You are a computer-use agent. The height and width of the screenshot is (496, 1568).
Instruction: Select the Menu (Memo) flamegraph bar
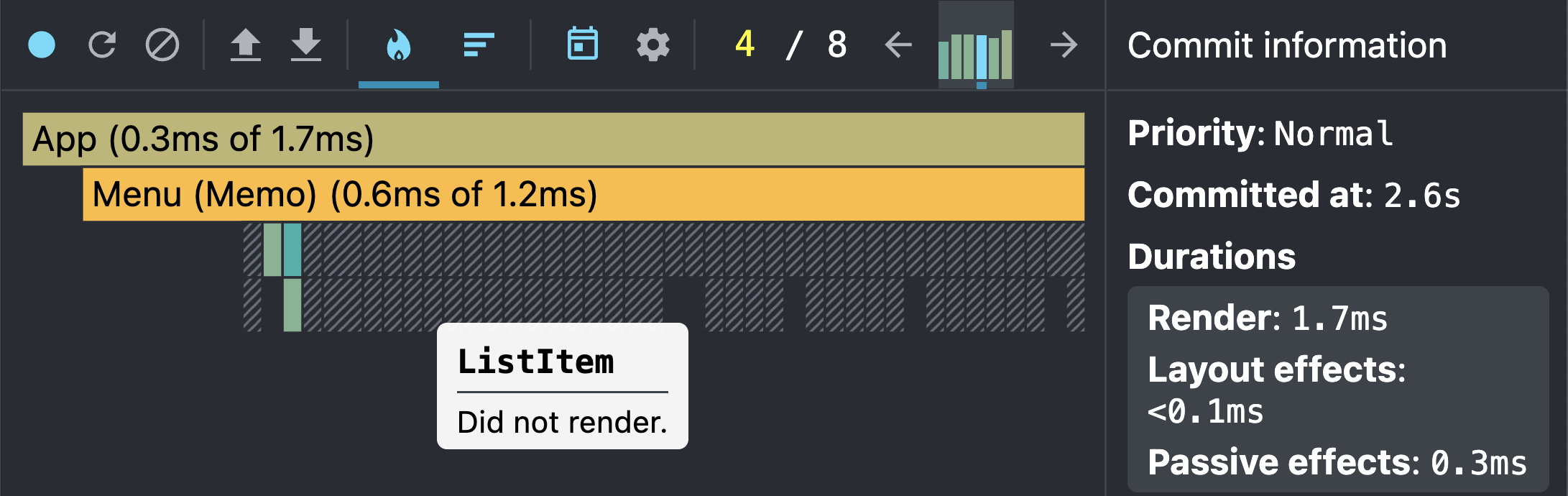pos(584,194)
